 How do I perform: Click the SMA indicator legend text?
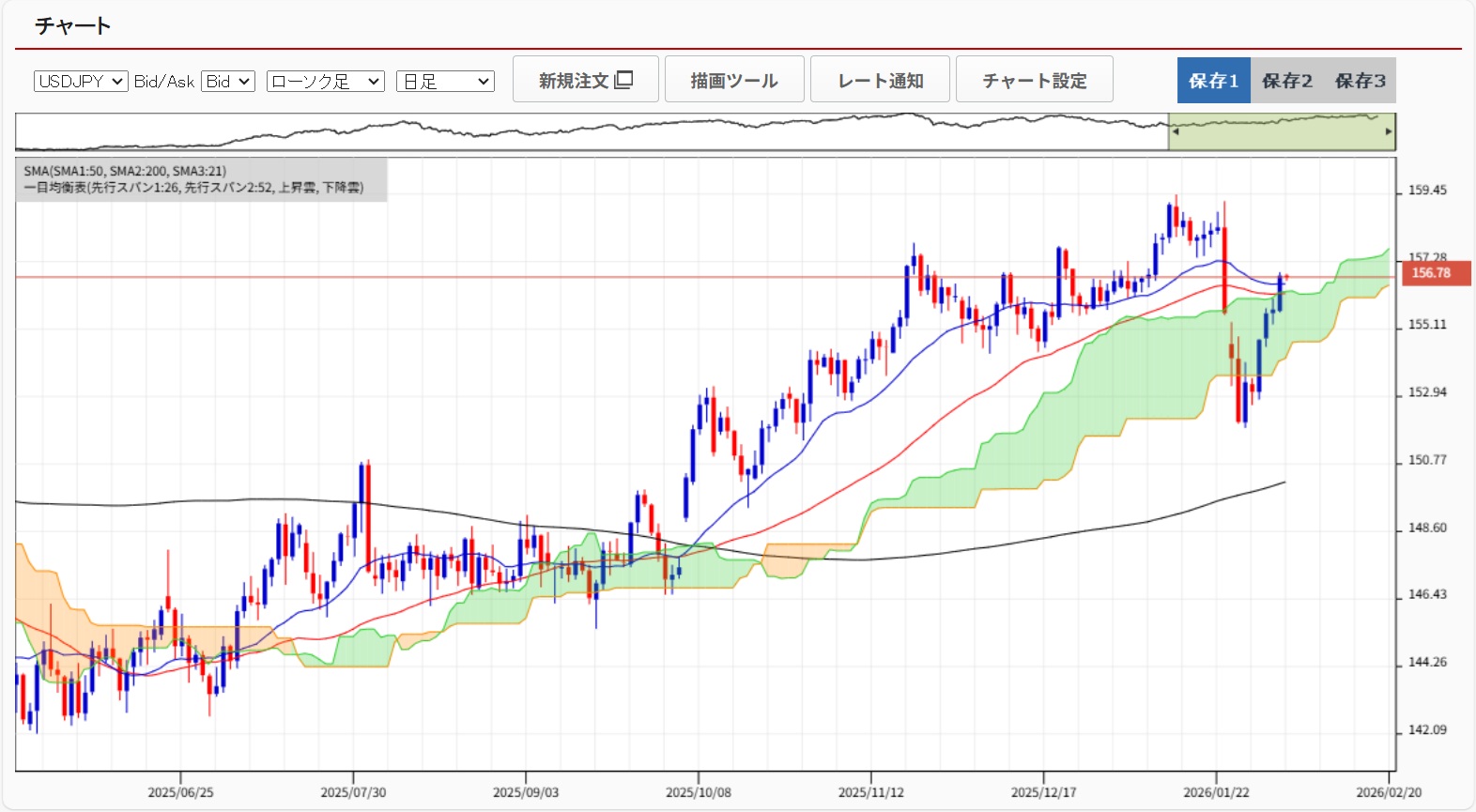coord(125,171)
